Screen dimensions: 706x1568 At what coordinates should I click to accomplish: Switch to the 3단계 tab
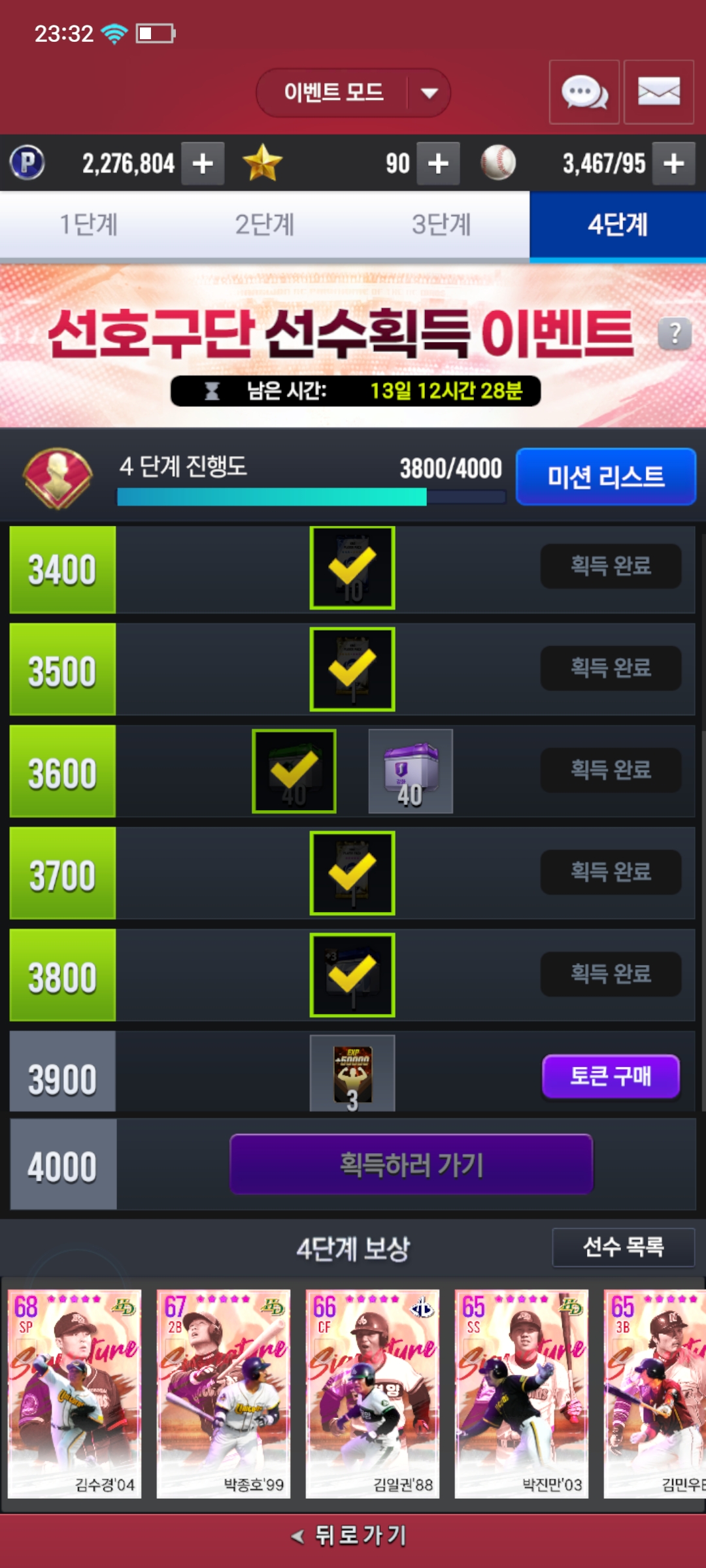(441, 225)
